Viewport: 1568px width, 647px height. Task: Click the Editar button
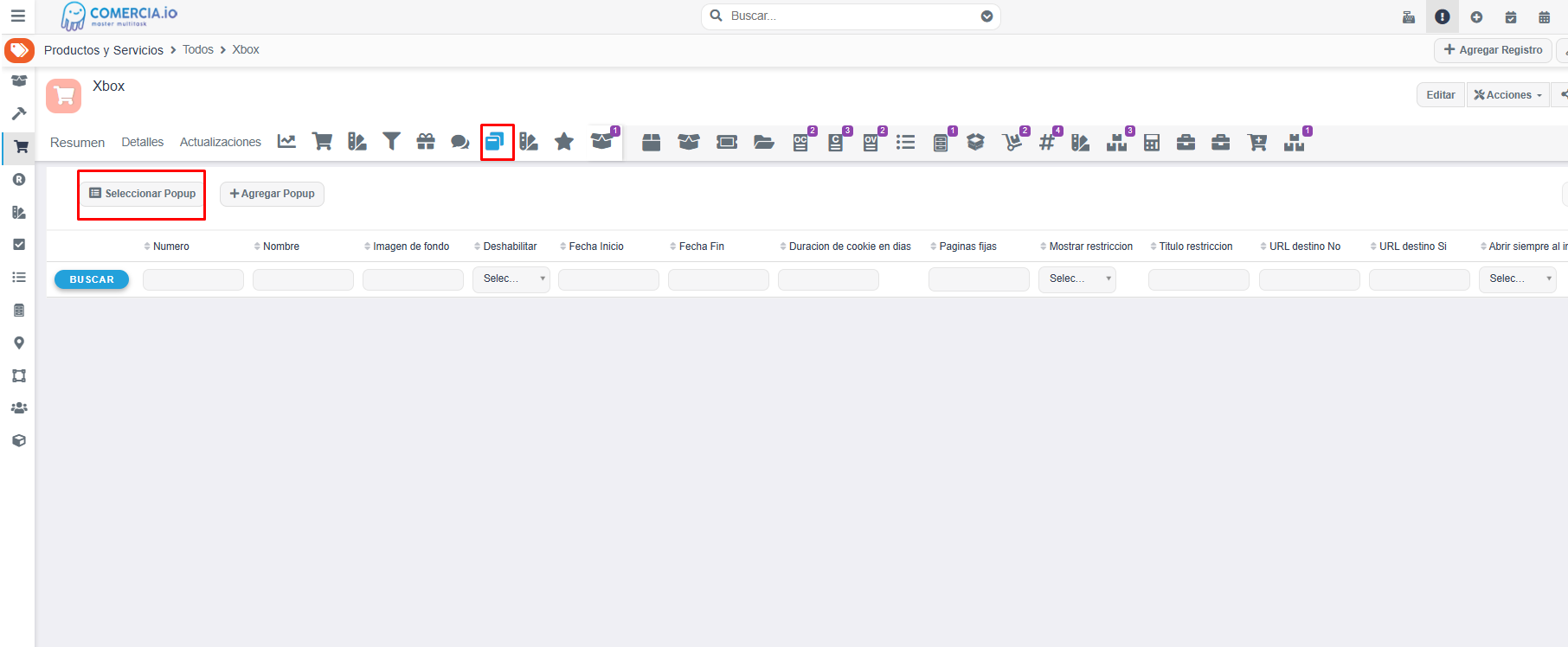(1441, 95)
